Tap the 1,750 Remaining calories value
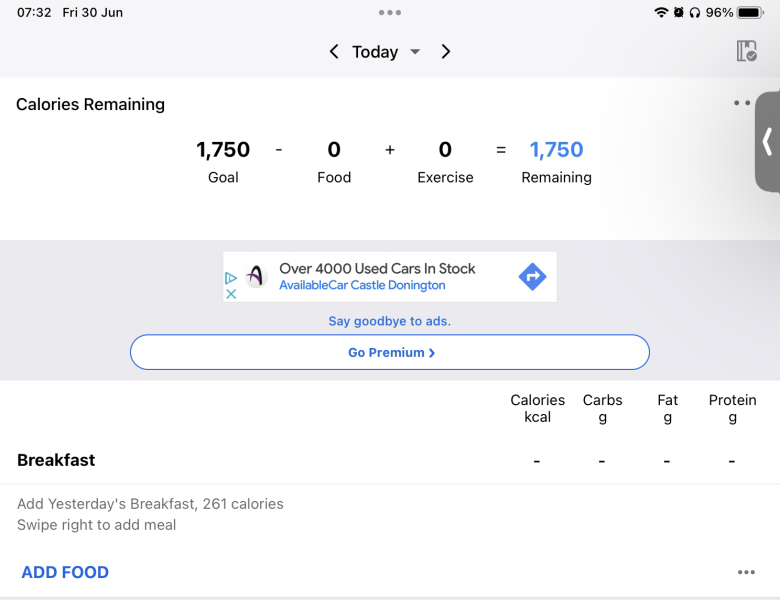The width and height of the screenshot is (780, 600). pos(556,150)
